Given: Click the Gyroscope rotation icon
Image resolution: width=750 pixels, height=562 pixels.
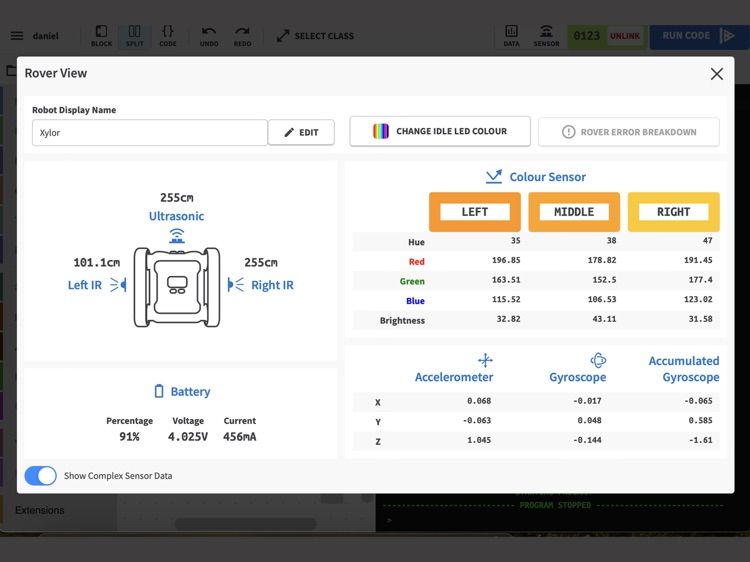Looking at the screenshot, I should (598, 360).
